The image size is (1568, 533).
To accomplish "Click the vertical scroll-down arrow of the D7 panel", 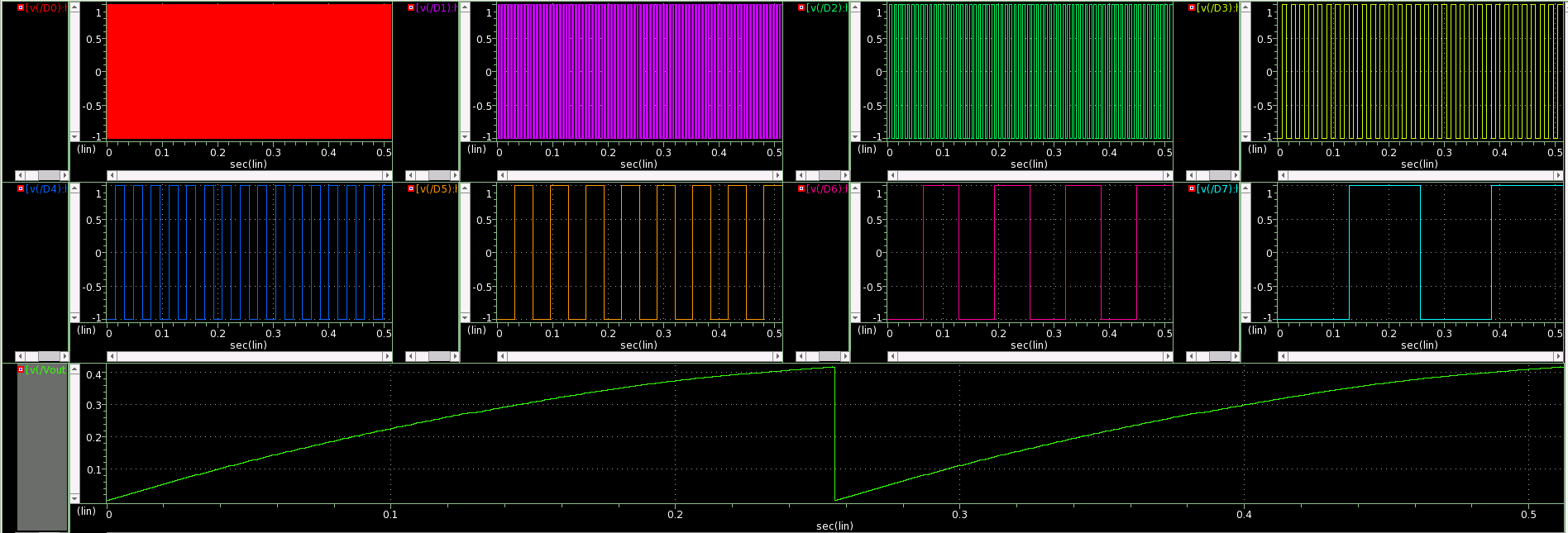I will (x=1245, y=317).
